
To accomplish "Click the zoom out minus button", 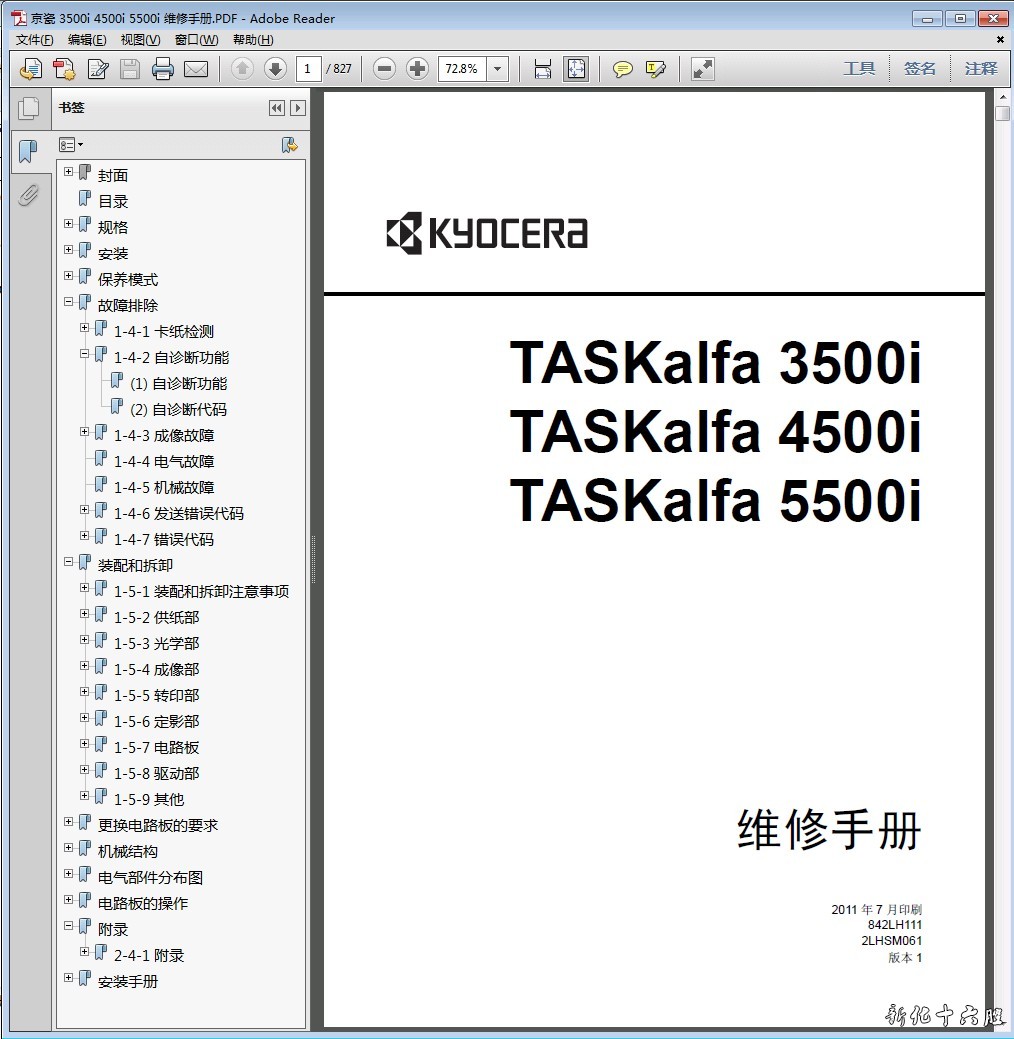I will click(385, 69).
